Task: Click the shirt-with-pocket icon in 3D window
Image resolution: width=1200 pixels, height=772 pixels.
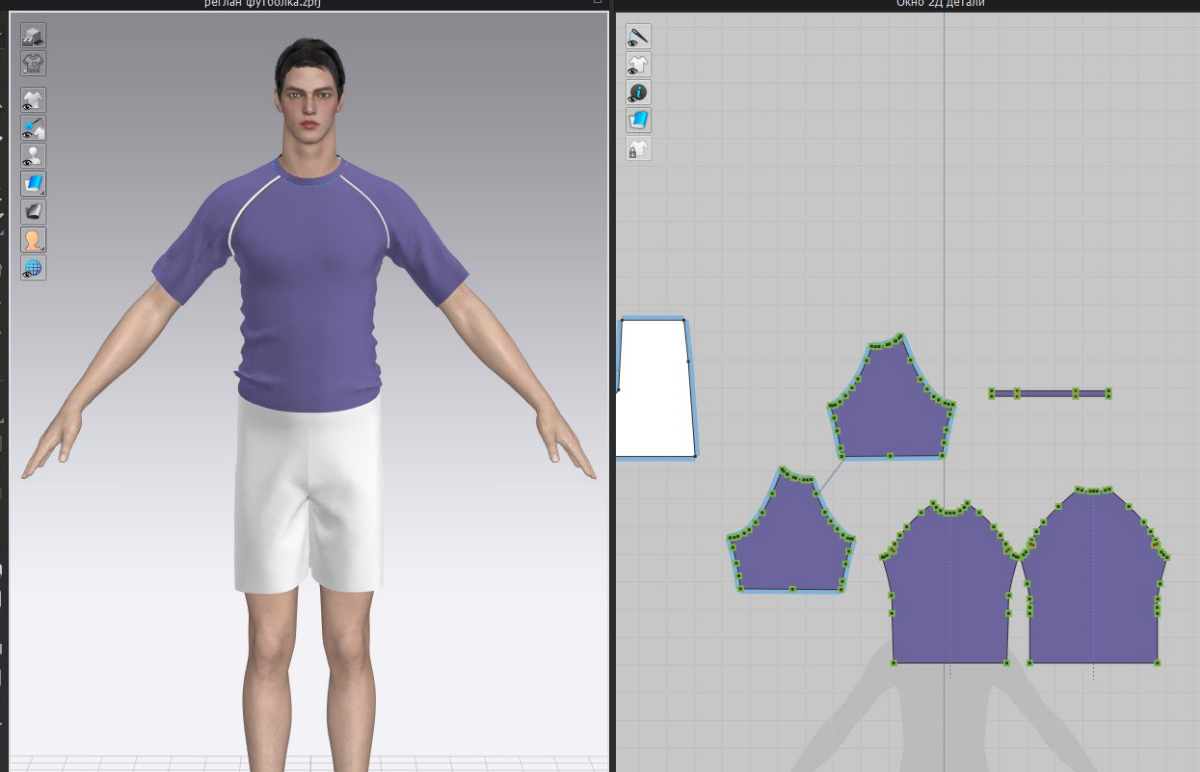Action: 33,63
